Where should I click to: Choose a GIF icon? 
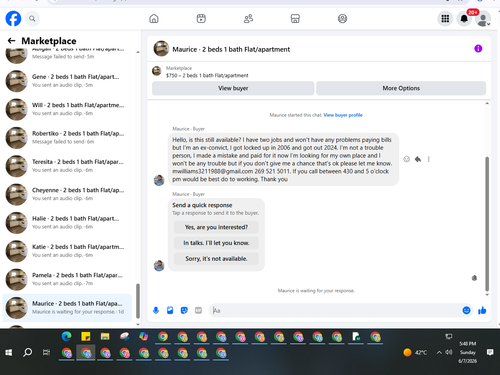click(198, 311)
